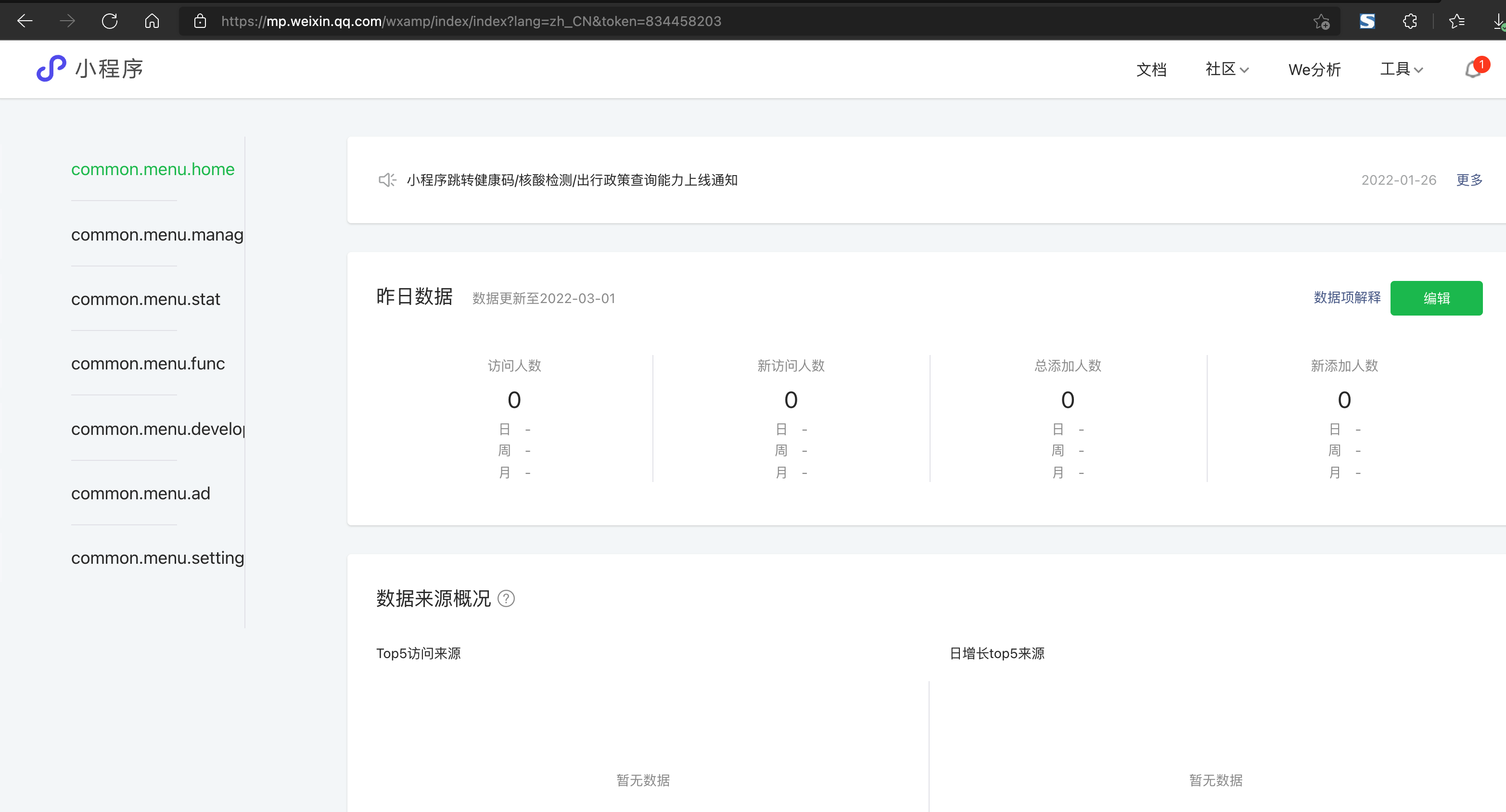Click the green 编辑 button

[x=1436, y=298]
